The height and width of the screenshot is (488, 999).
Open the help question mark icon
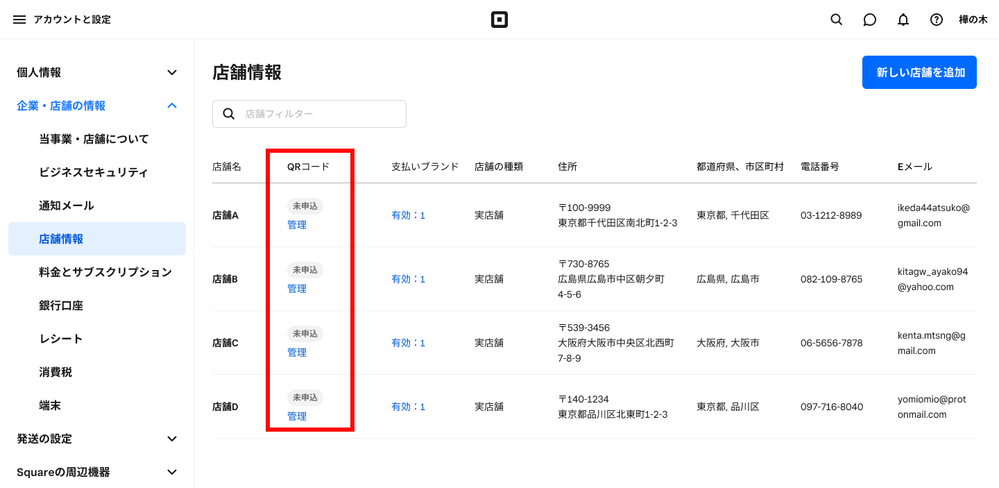click(x=936, y=20)
